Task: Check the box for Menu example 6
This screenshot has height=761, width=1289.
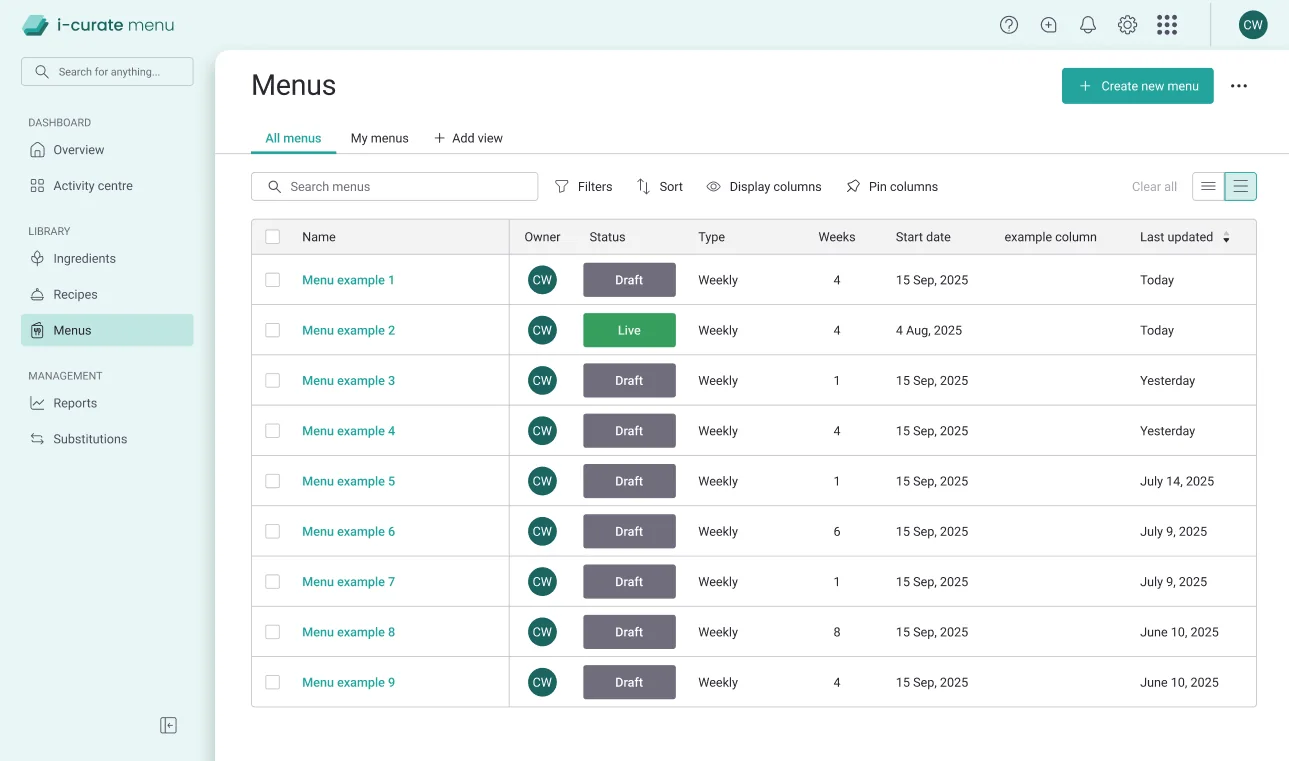Action: [x=272, y=531]
